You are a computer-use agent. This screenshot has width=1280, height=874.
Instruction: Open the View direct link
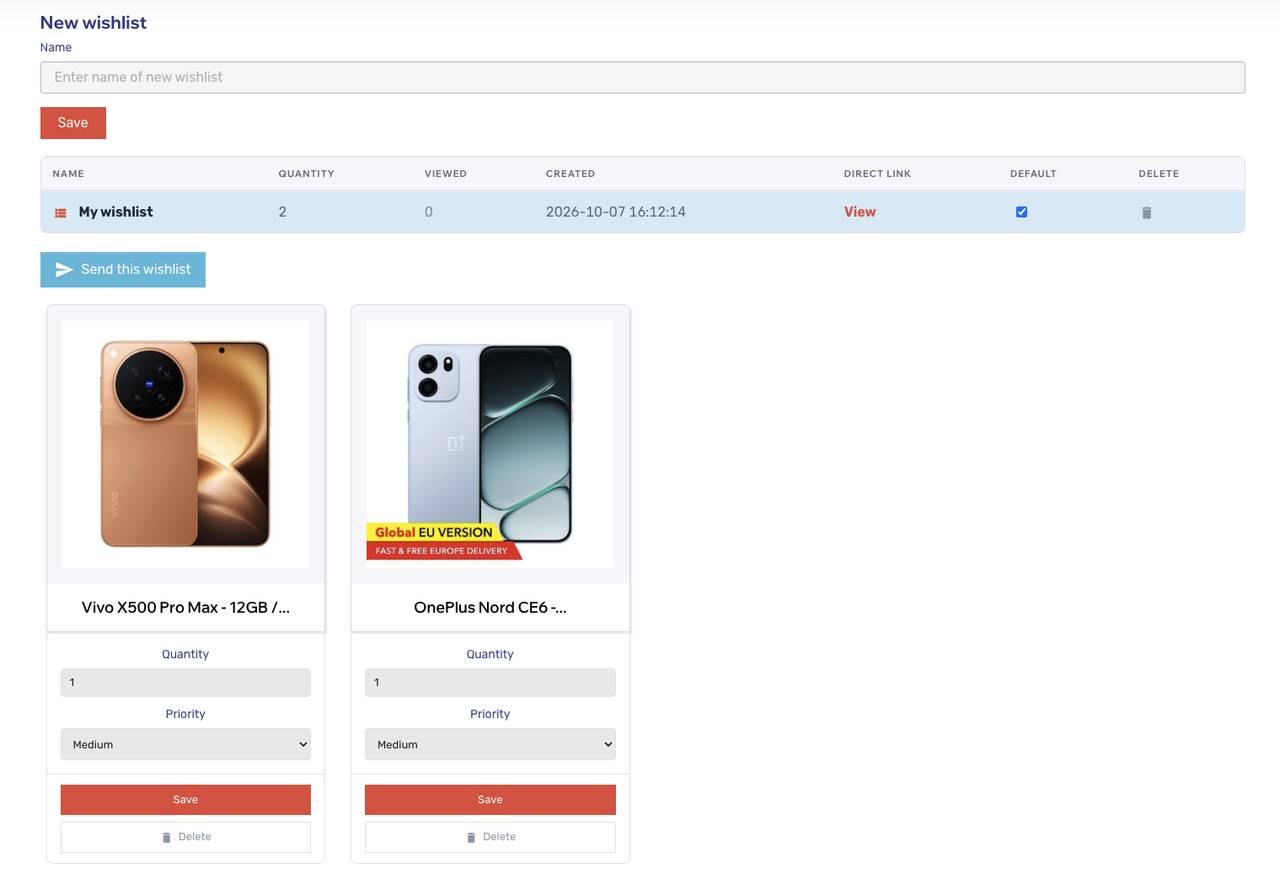coord(860,212)
